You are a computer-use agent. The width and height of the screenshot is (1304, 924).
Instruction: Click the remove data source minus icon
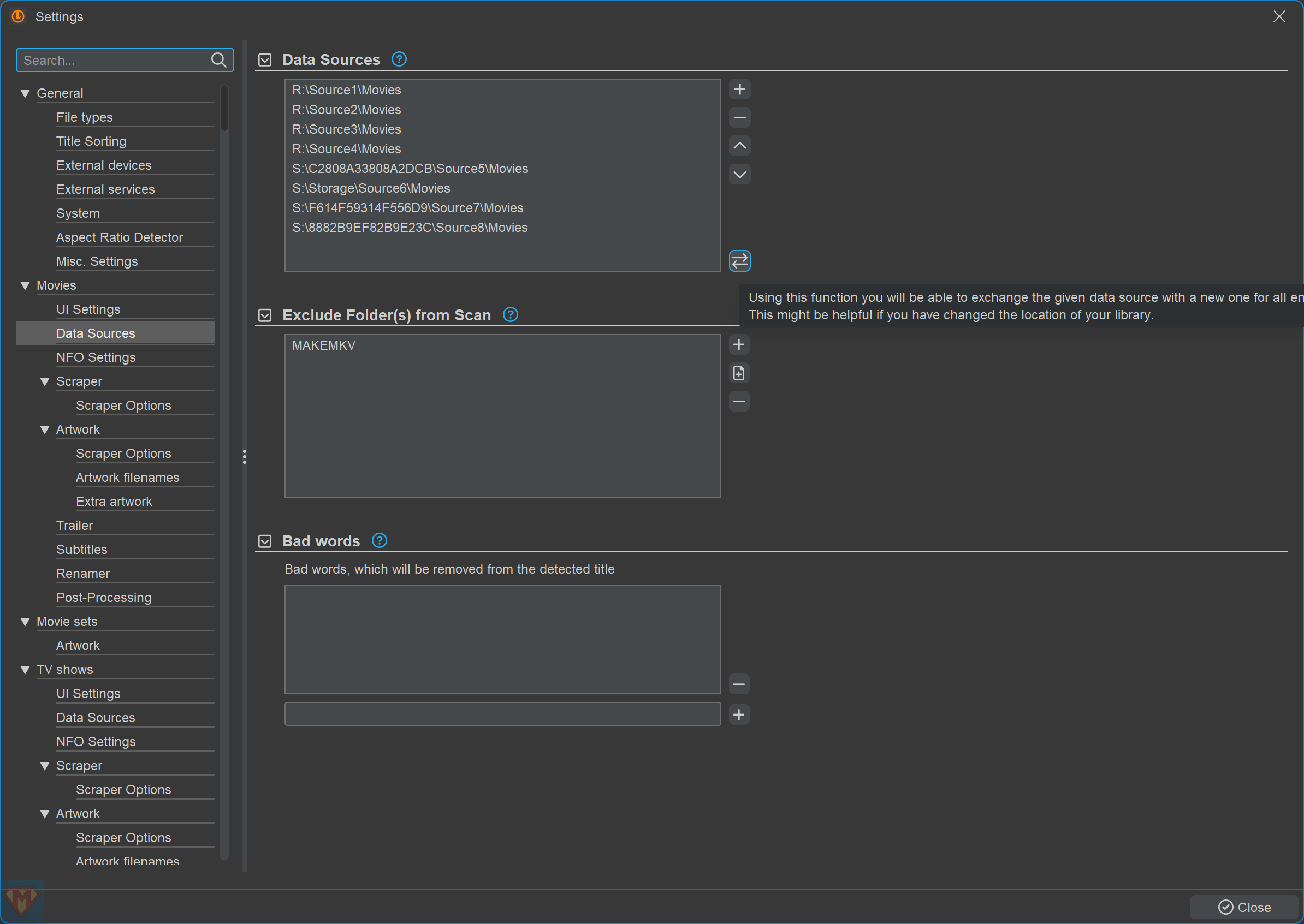pyautogui.click(x=739, y=118)
